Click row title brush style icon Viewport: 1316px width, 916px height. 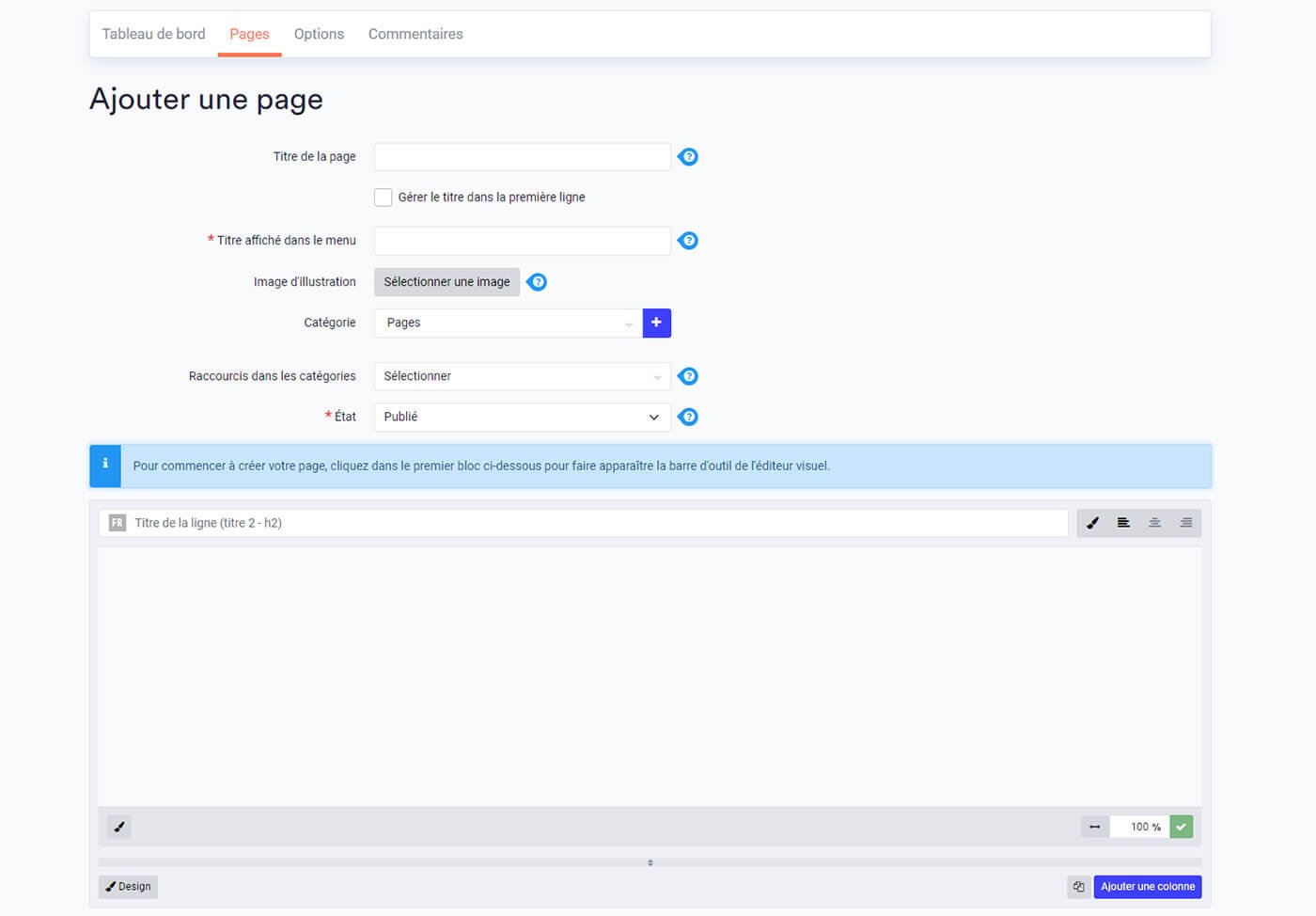(x=1092, y=523)
